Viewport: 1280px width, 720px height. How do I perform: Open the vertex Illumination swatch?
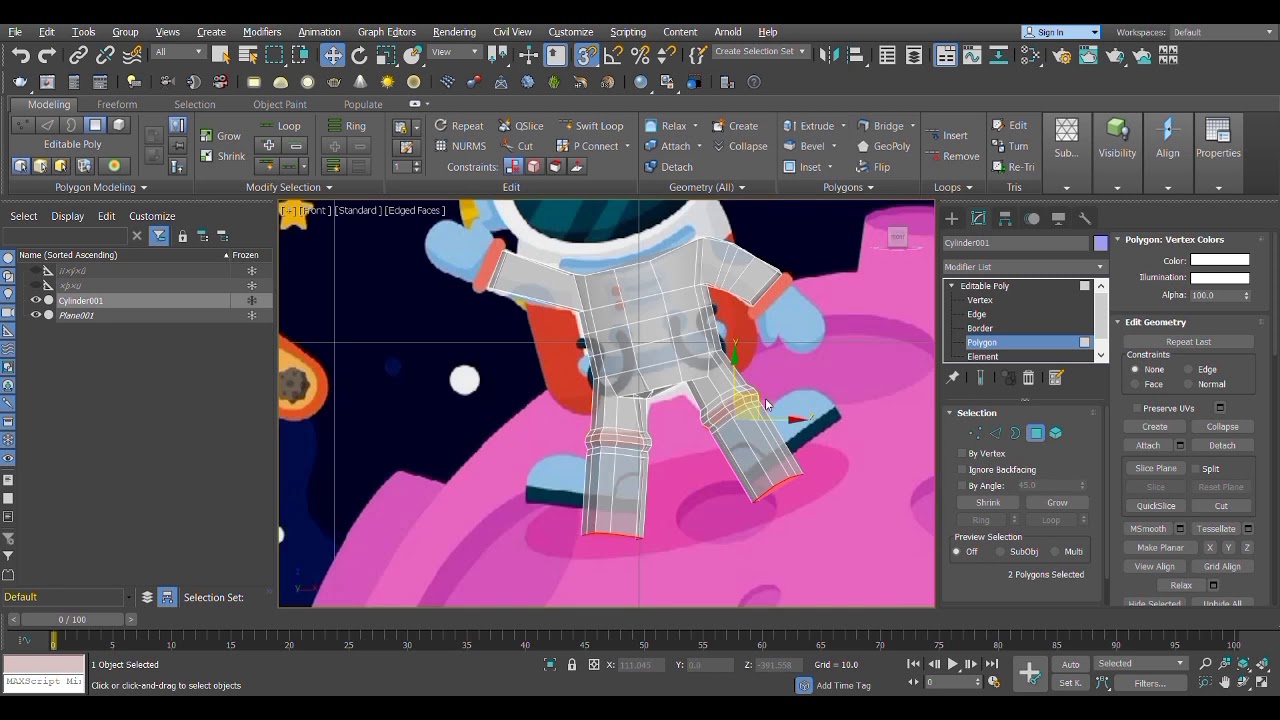pyautogui.click(x=1220, y=278)
